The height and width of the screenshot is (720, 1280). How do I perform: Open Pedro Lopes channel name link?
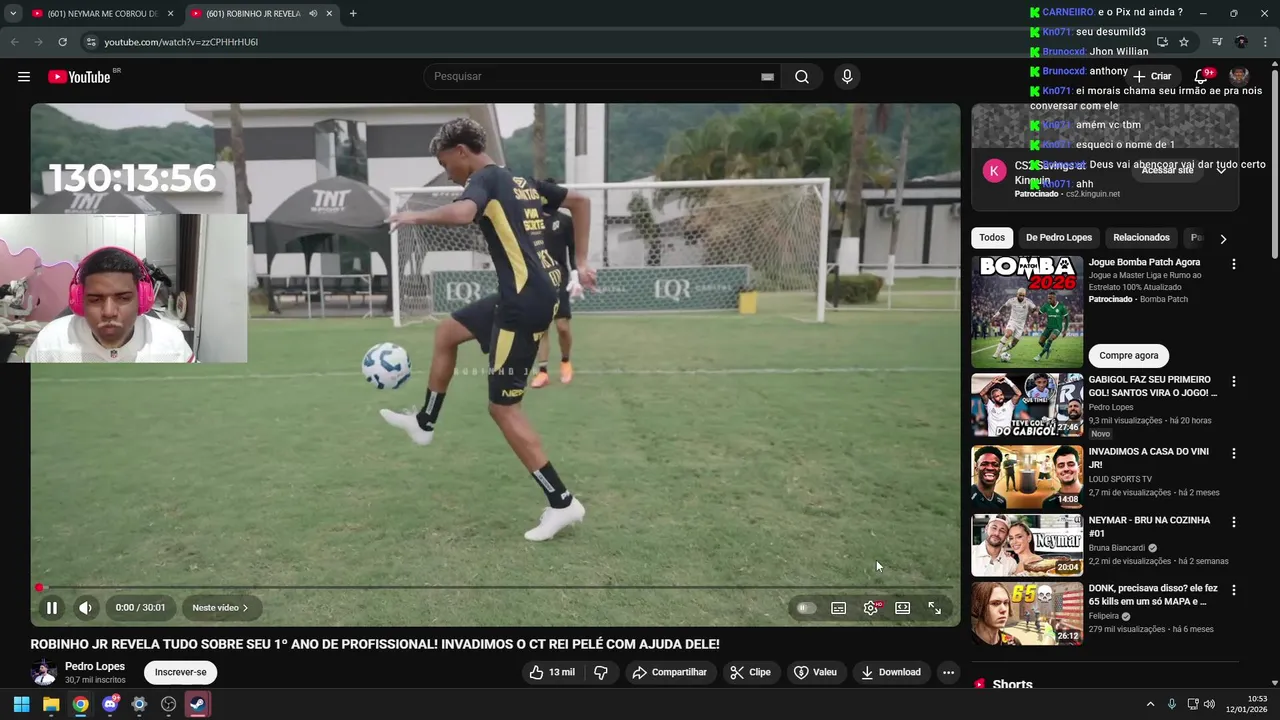pyautogui.click(x=95, y=666)
